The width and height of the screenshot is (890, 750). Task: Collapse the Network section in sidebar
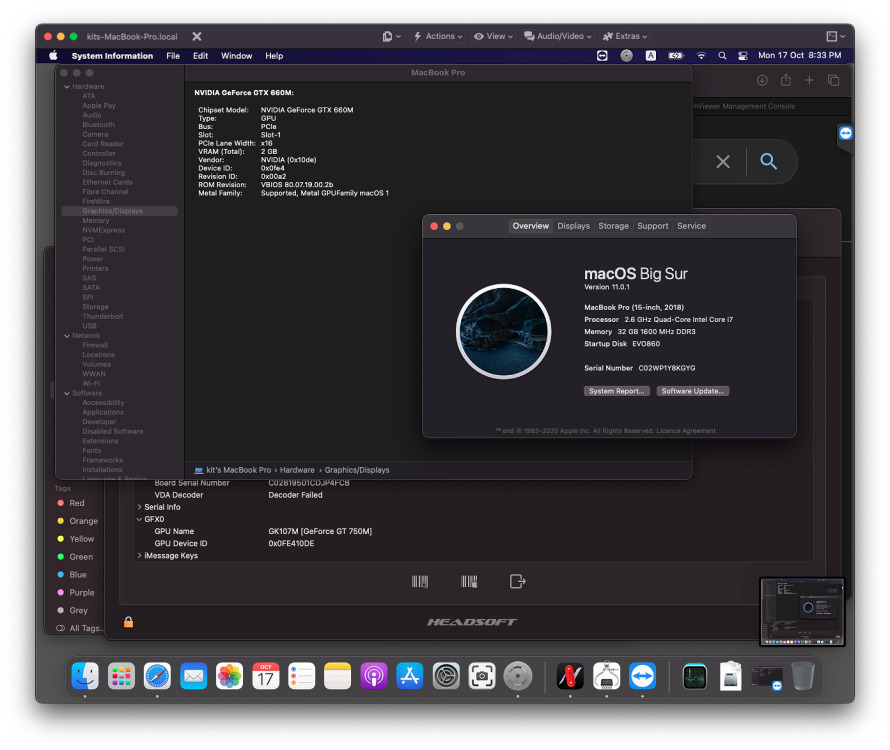pos(67,336)
